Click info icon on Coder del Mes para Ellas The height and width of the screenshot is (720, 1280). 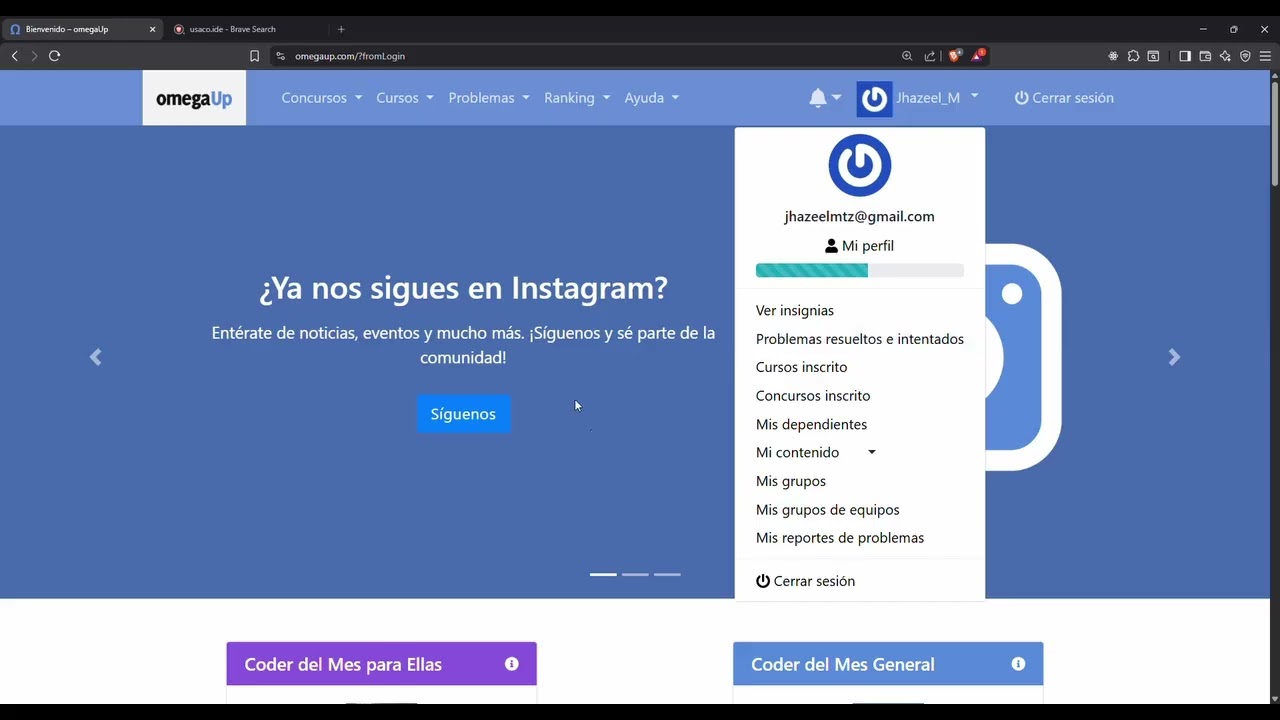coord(512,664)
